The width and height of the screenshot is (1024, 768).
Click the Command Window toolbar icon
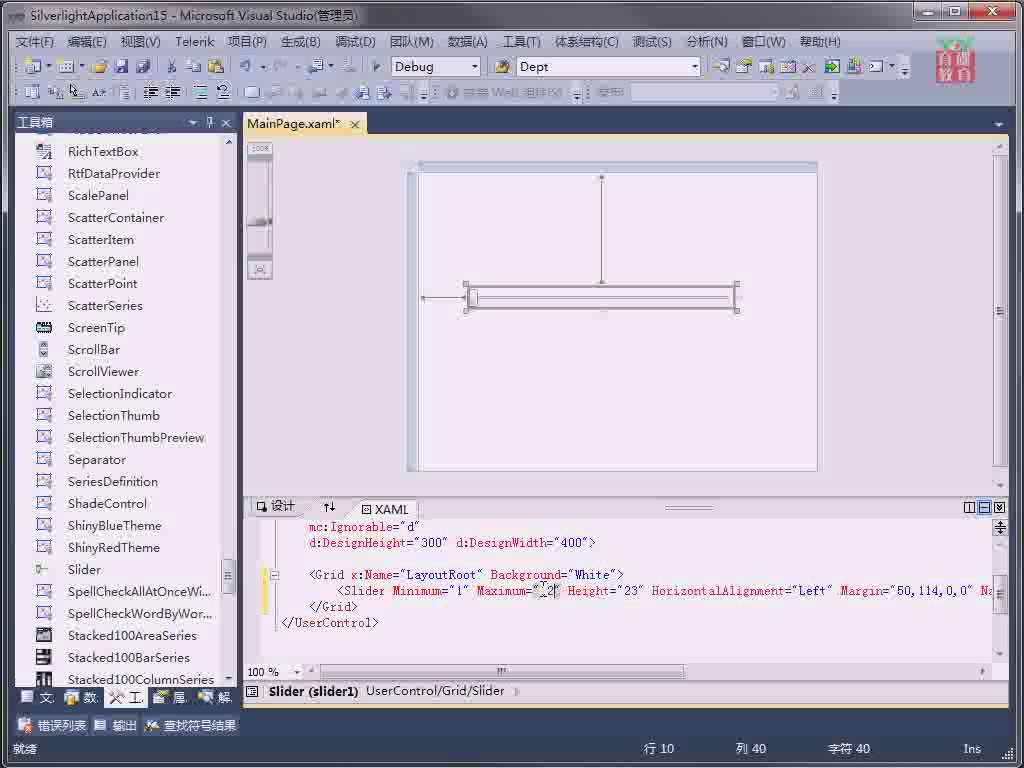coord(876,66)
